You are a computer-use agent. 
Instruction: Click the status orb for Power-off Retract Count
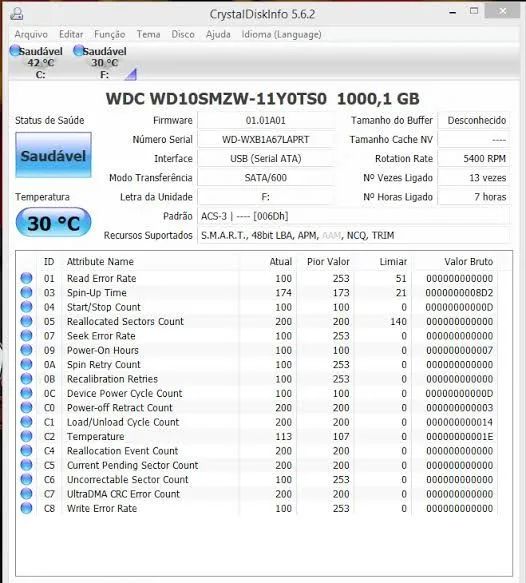pyautogui.click(x=26, y=408)
